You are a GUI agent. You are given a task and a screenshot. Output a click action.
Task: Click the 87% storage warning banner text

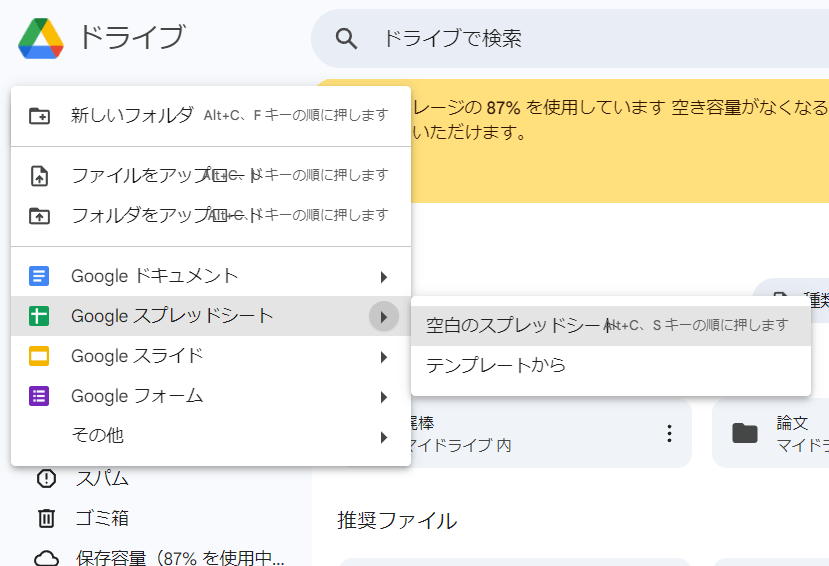pyautogui.click(x=619, y=120)
